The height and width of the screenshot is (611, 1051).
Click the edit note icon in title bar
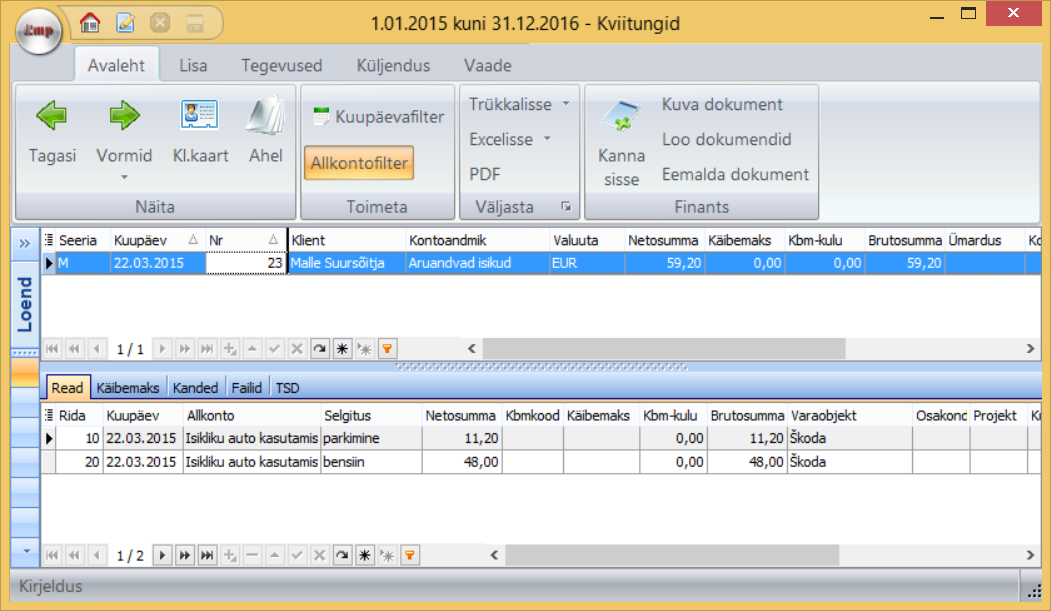click(x=125, y=21)
